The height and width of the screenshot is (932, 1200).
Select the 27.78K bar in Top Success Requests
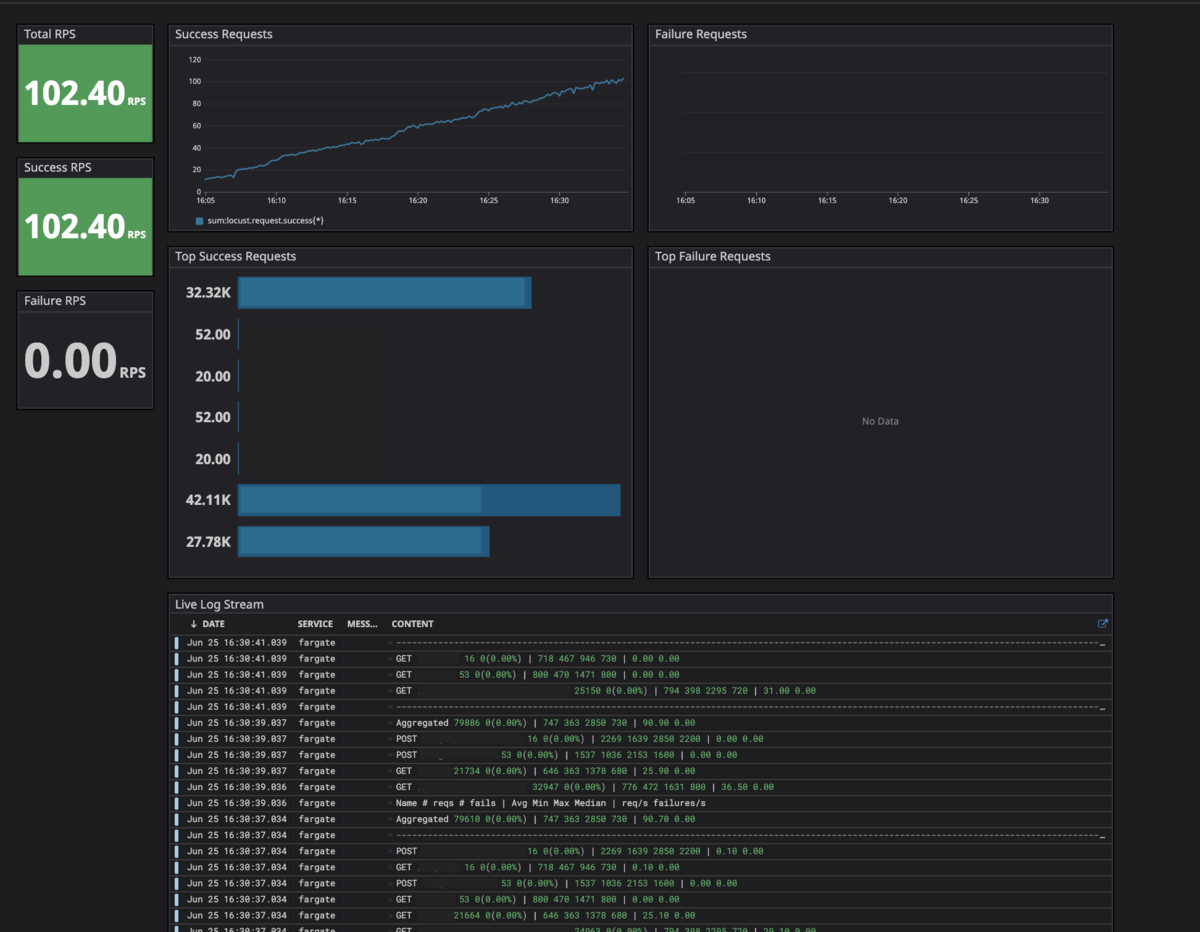(x=364, y=542)
